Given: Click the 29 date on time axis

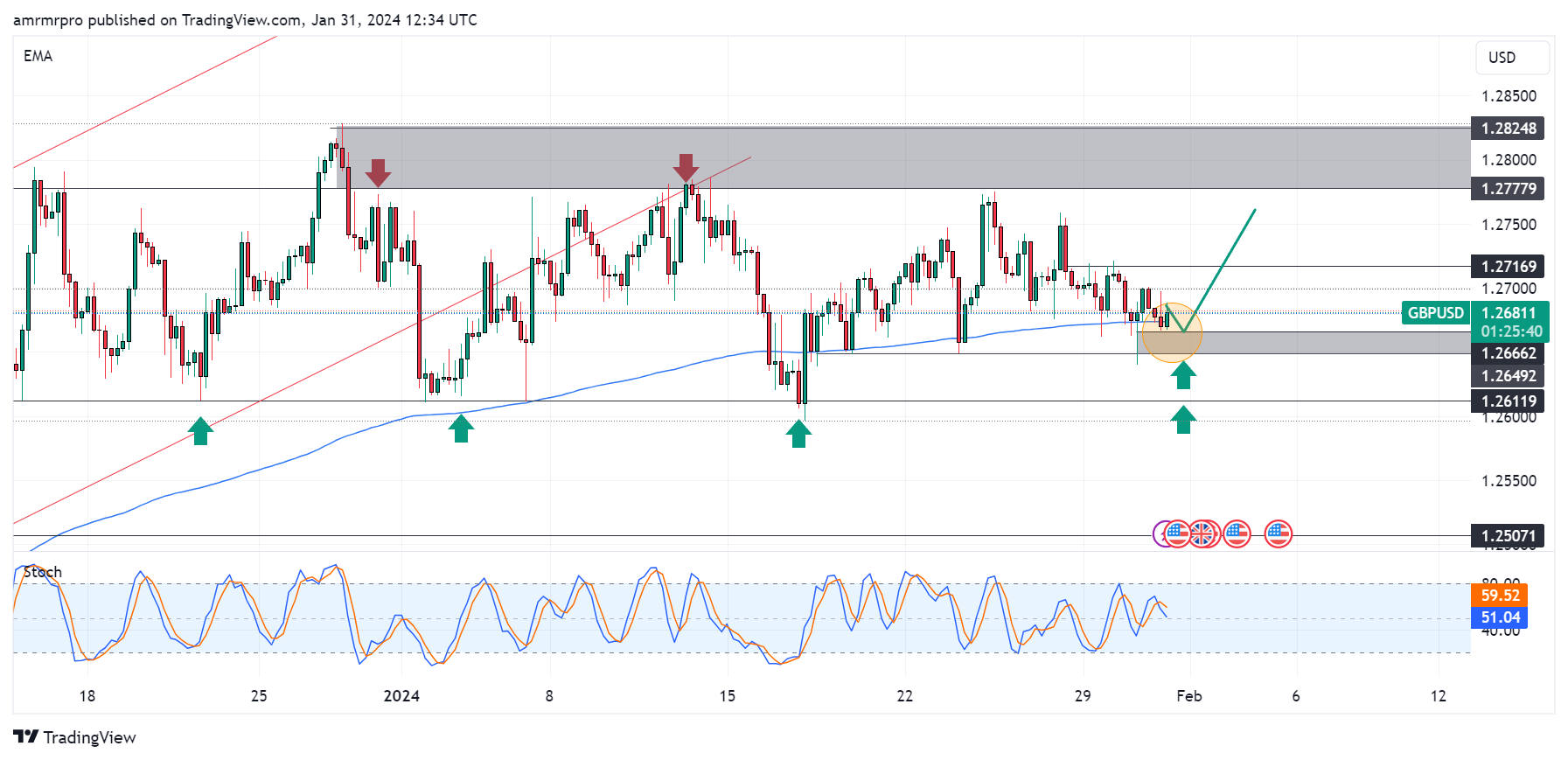Looking at the screenshot, I should pos(1083,696).
